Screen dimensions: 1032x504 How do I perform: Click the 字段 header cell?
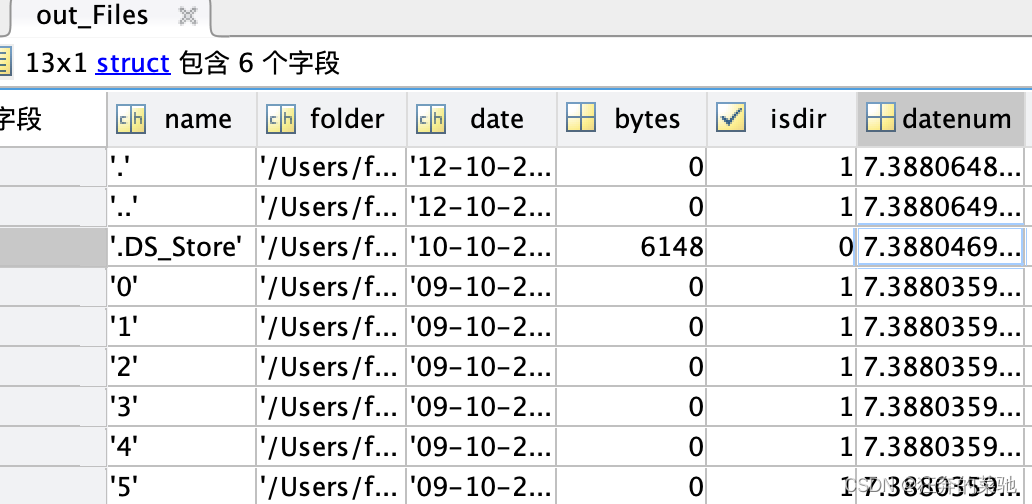tap(52, 119)
